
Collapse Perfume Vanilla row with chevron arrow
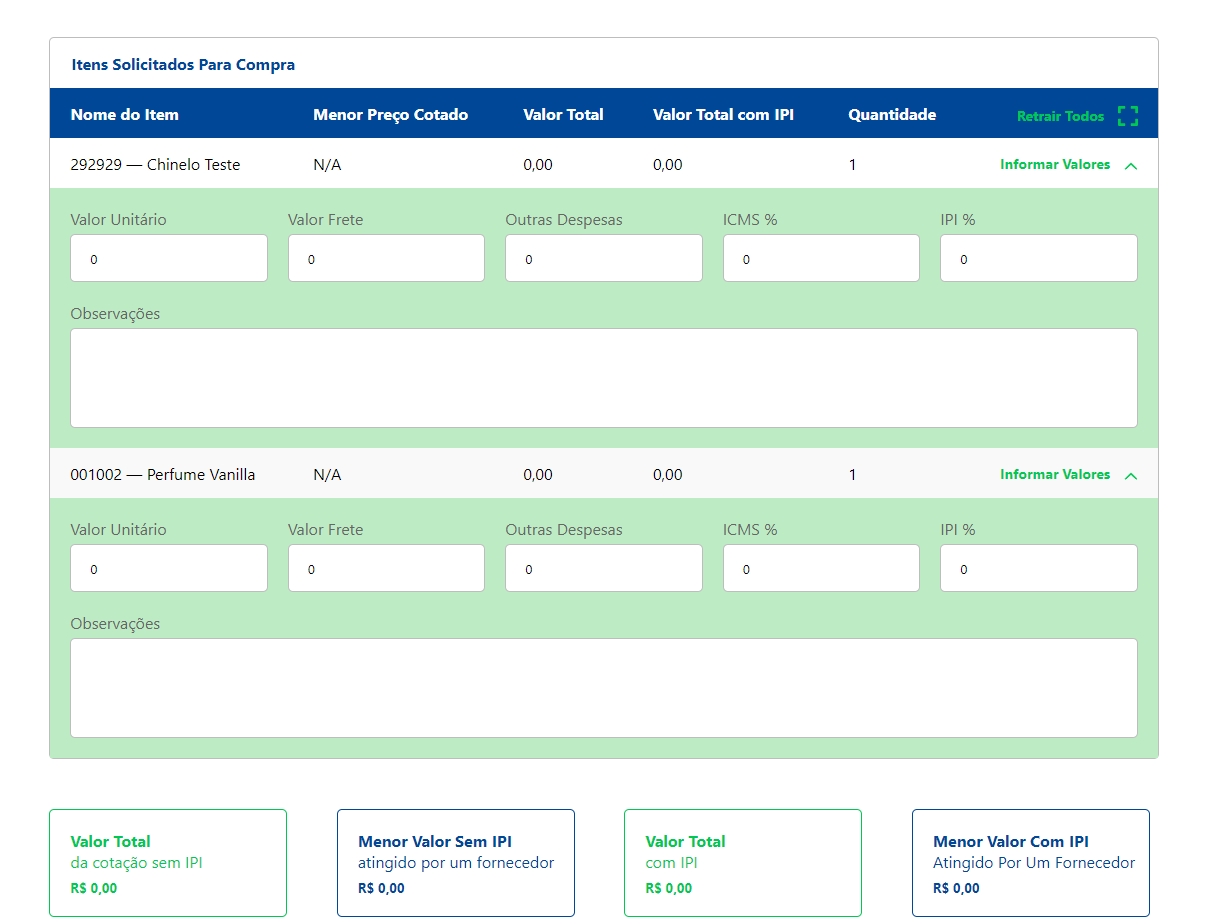coord(1131,476)
